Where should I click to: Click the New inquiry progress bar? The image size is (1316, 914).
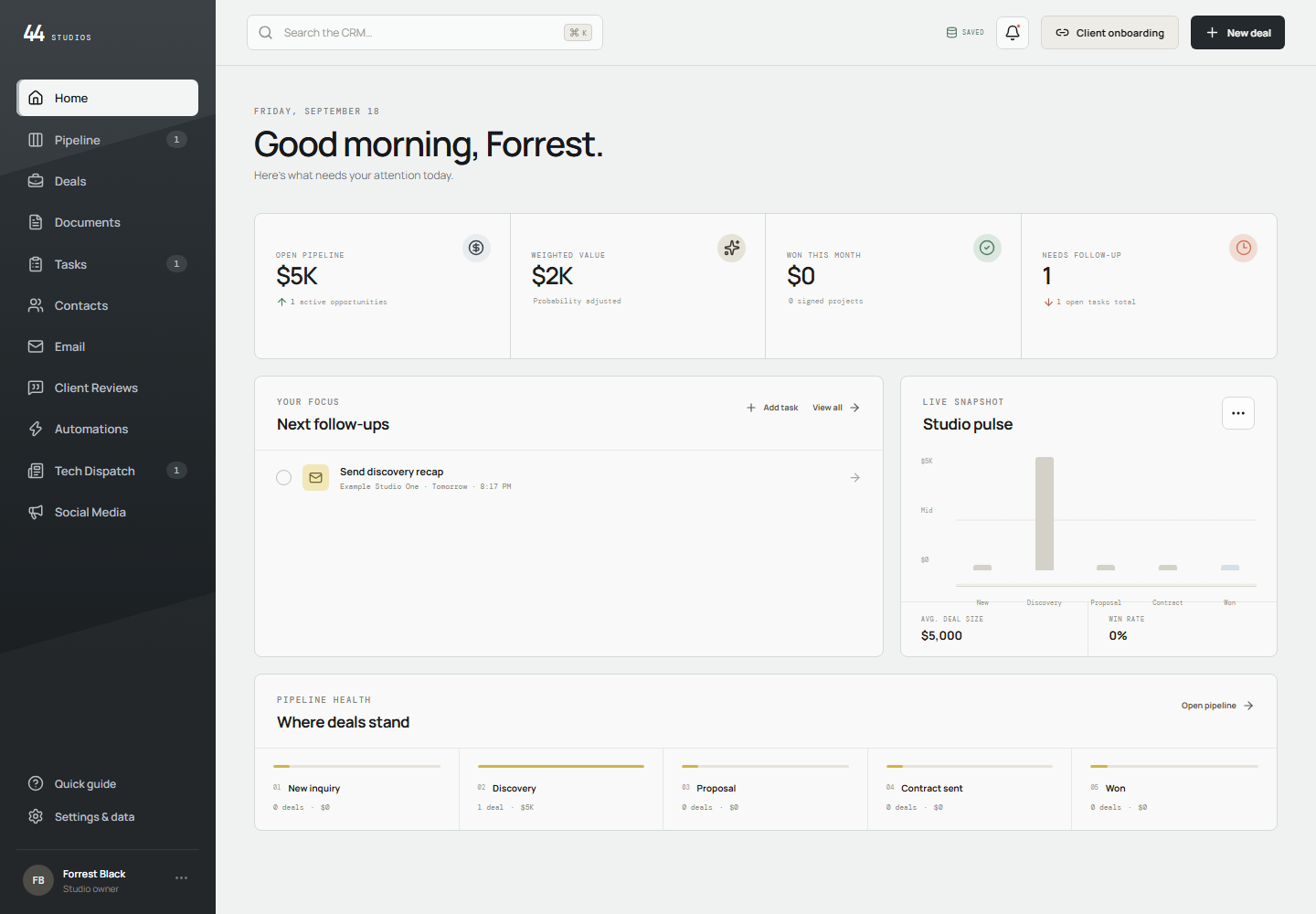tap(356, 766)
